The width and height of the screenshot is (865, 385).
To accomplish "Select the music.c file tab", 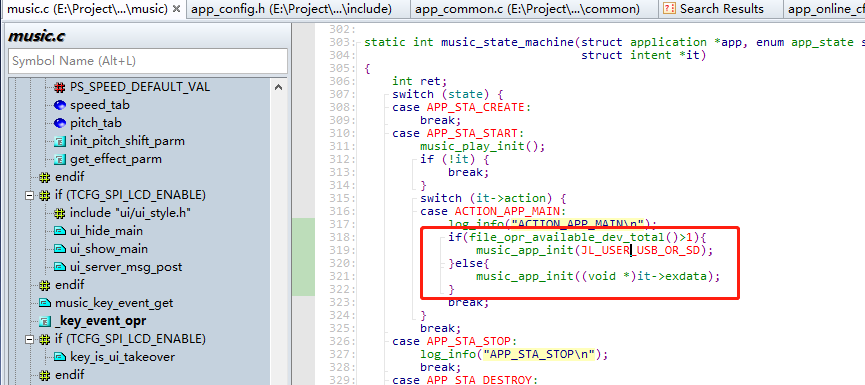I will pyautogui.click(x=87, y=9).
